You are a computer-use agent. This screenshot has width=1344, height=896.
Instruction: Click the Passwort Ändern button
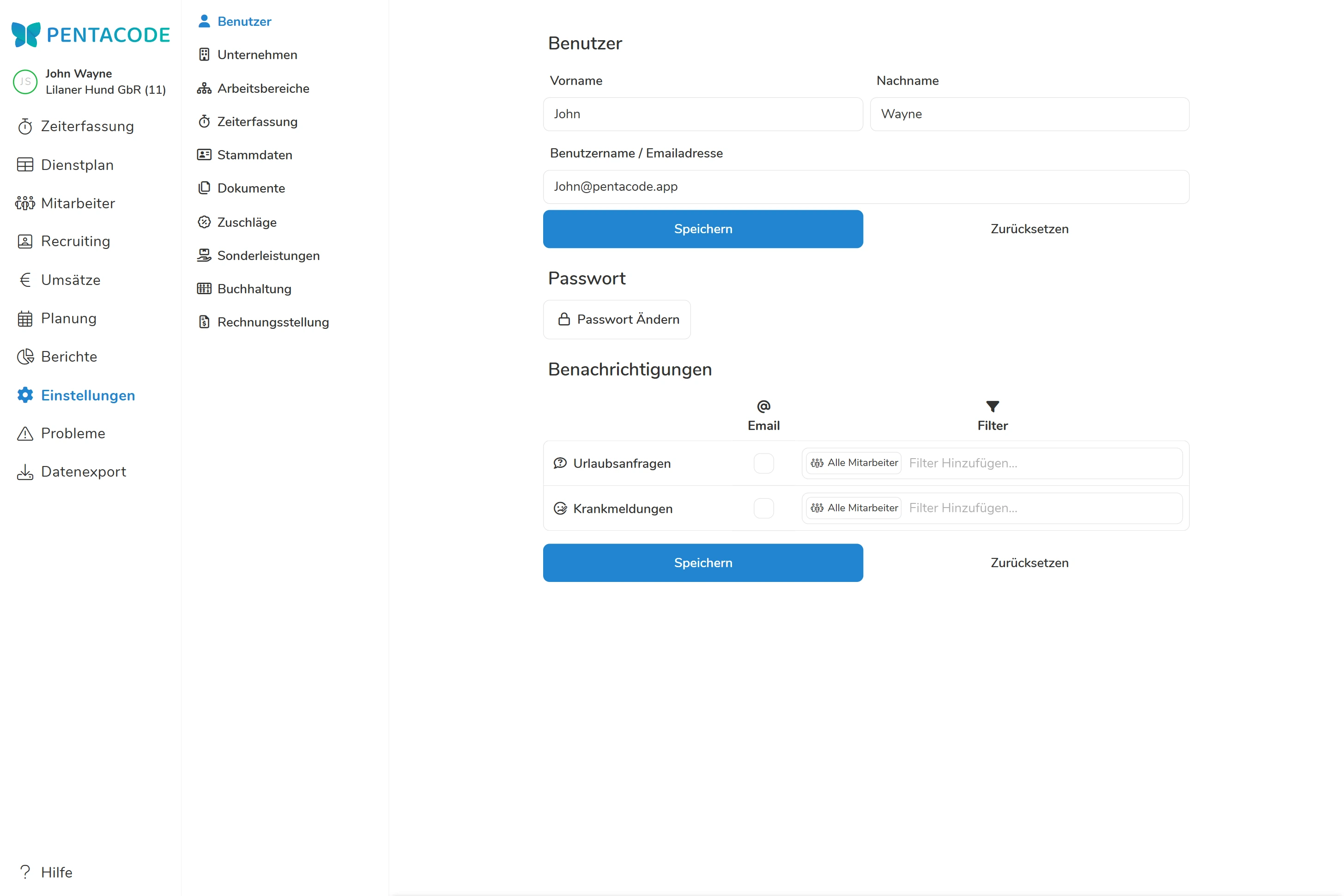(617, 320)
